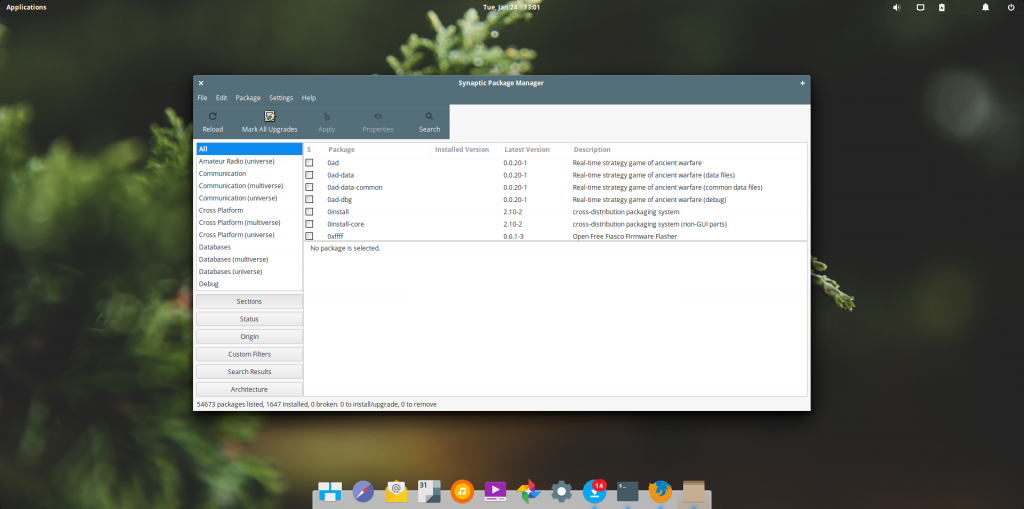
Task: Open the Package menu
Action: 248,97
